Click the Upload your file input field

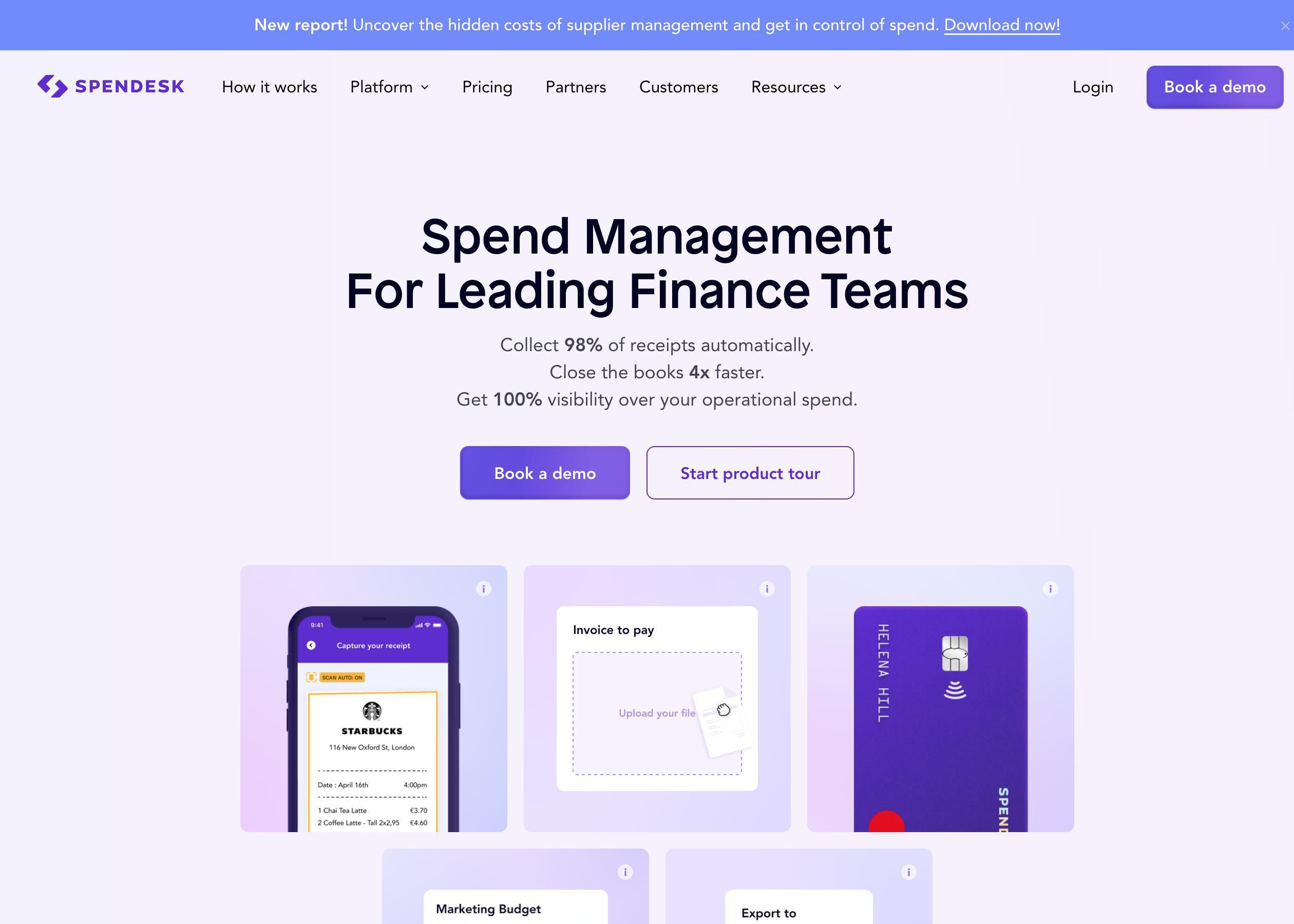(657, 712)
